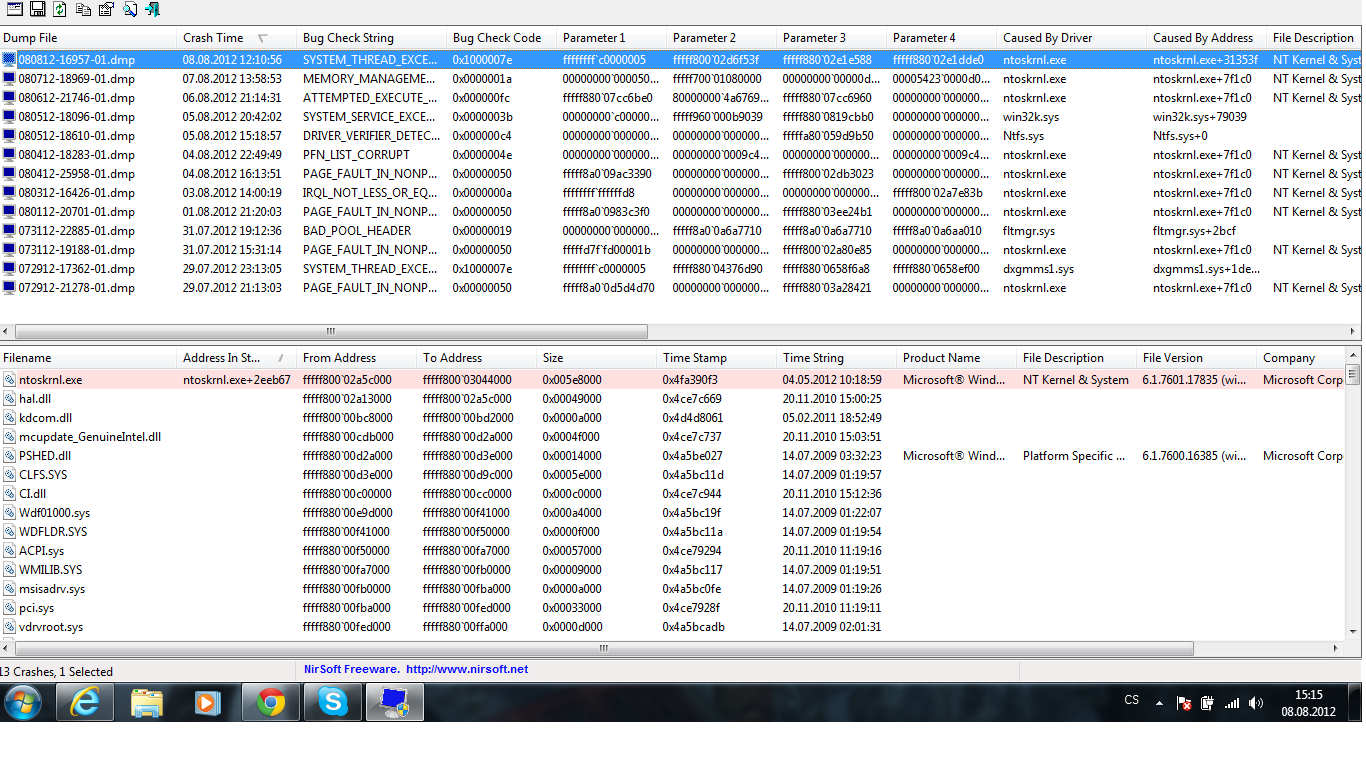Sort the lower pane by Size column

pyautogui.click(x=598, y=358)
